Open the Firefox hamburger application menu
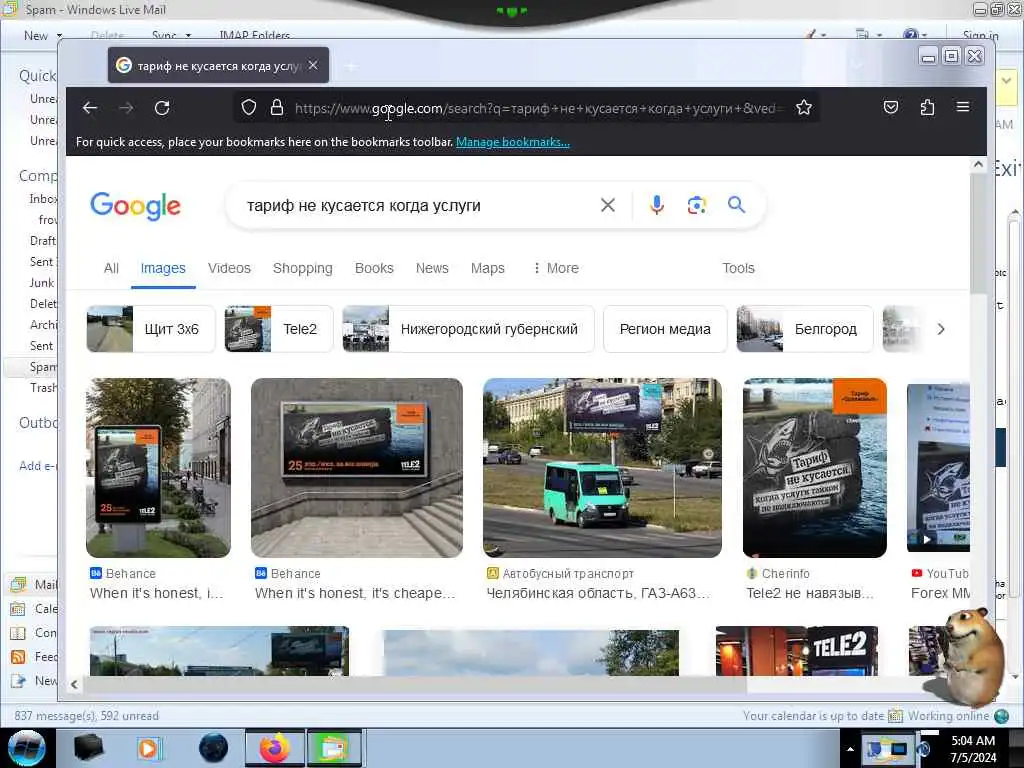The height and width of the screenshot is (768, 1024). click(x=963, y=107)
